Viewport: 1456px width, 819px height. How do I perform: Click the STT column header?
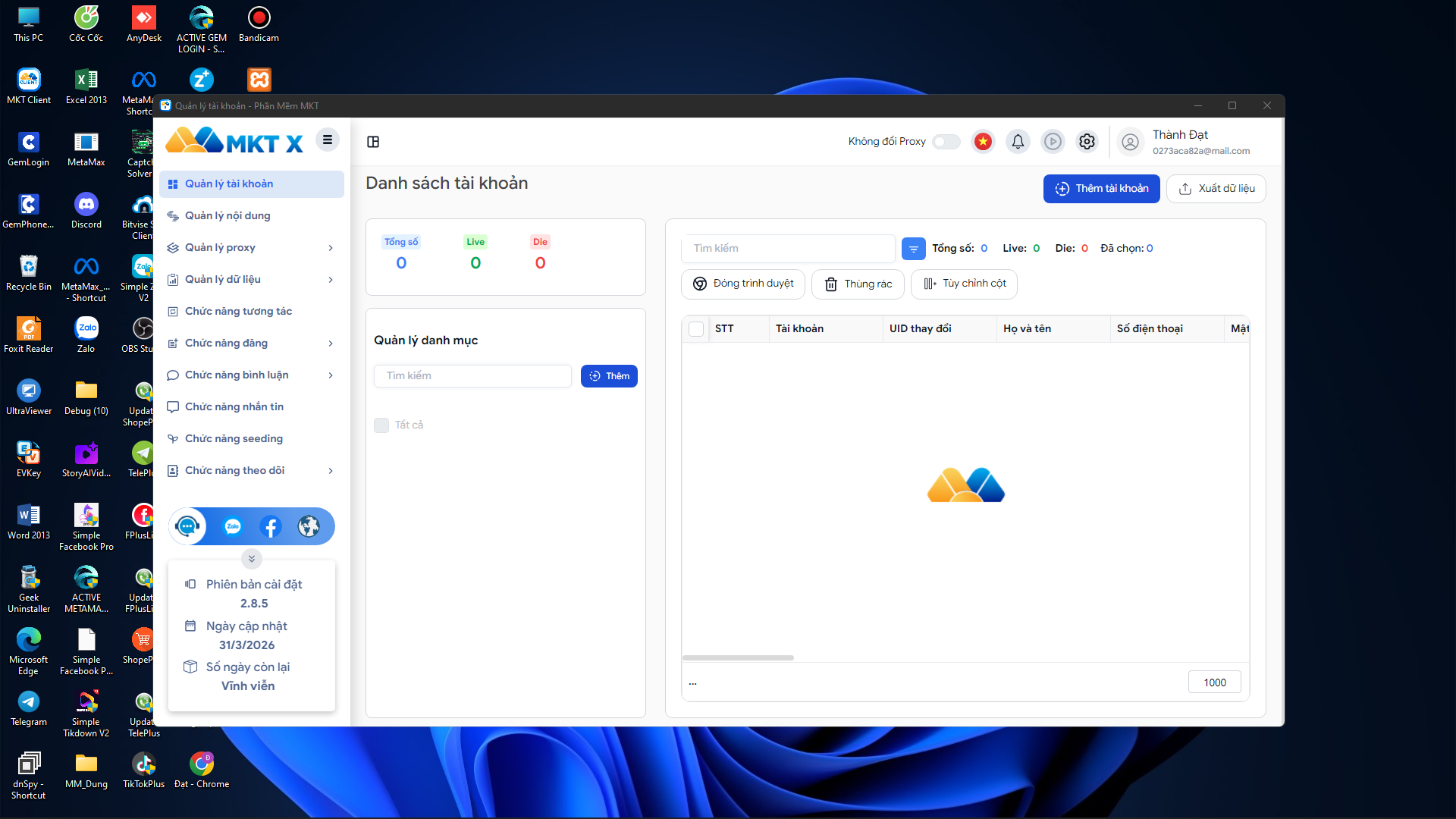point(739,329)
